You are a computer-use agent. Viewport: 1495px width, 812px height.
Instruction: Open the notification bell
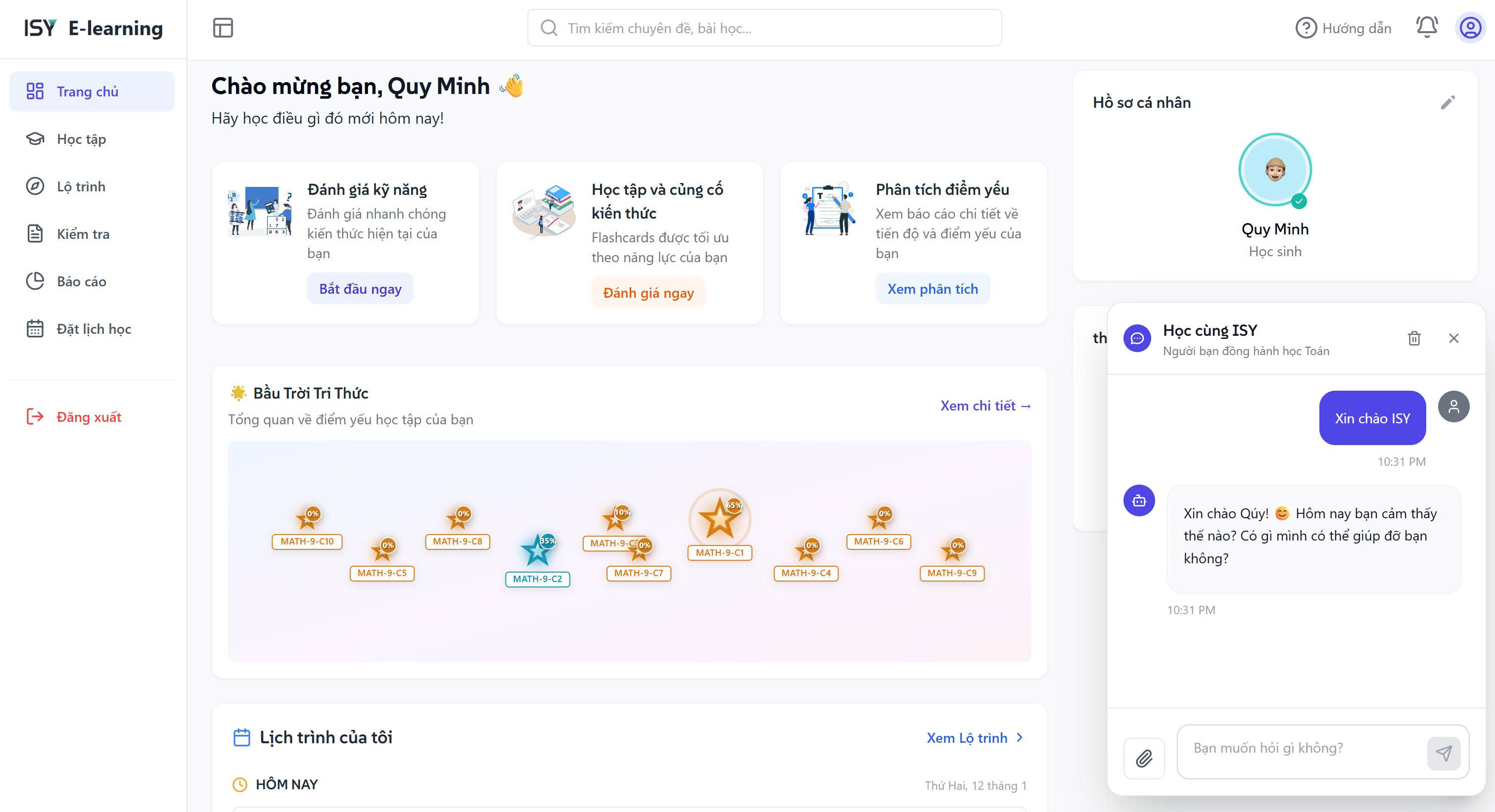pos(1427,27)
